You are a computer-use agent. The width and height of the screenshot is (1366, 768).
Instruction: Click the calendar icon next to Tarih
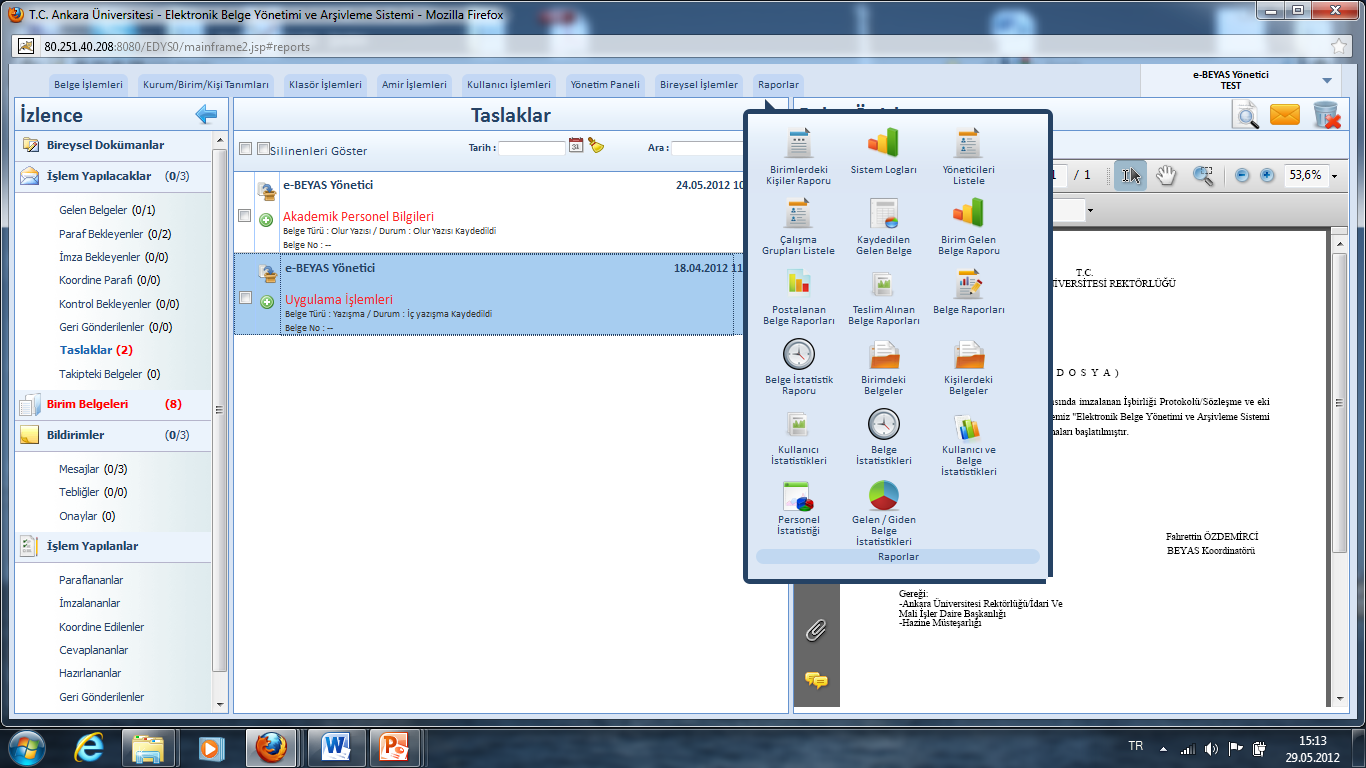(576, 145)
